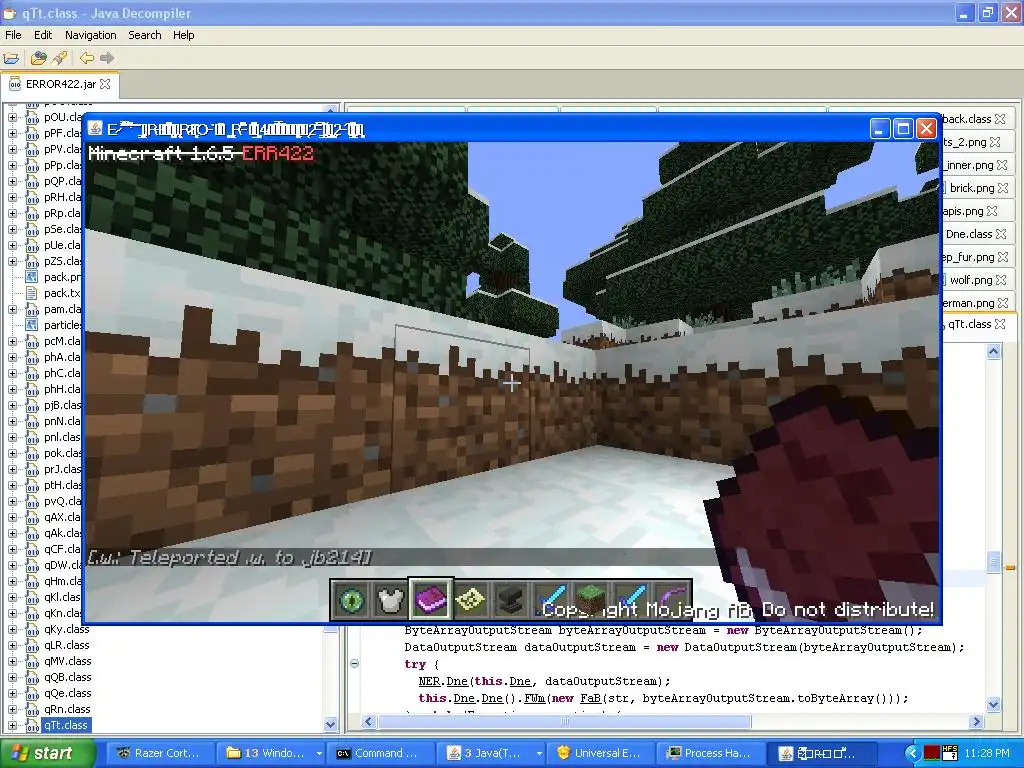Open the 3 Java taskbar group dropdown
Image resolution: width=1024 pixels, height=768 pixels.
click(x=539, y=753)
